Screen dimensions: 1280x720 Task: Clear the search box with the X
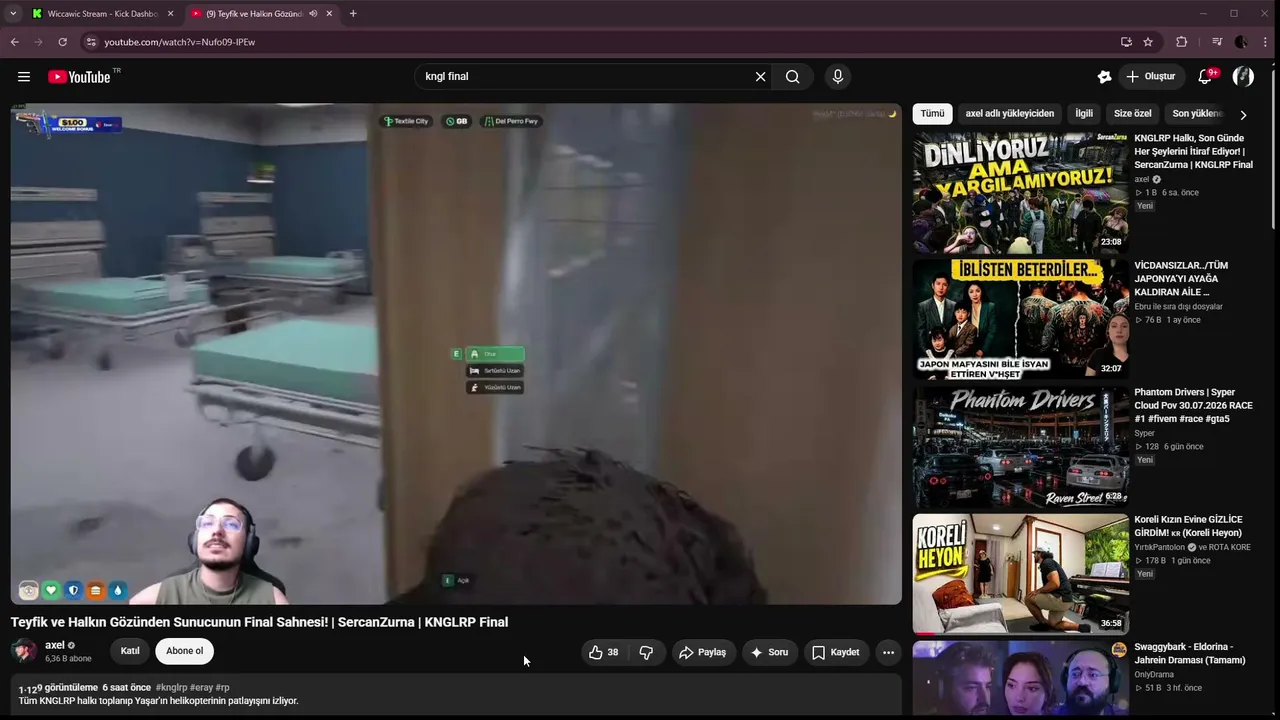760,77
